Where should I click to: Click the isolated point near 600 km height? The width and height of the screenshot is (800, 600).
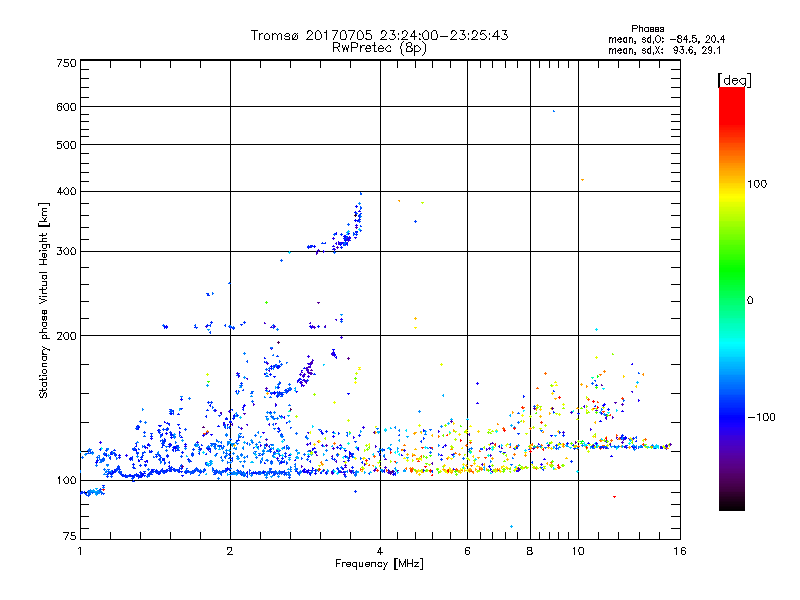(554, 111)
